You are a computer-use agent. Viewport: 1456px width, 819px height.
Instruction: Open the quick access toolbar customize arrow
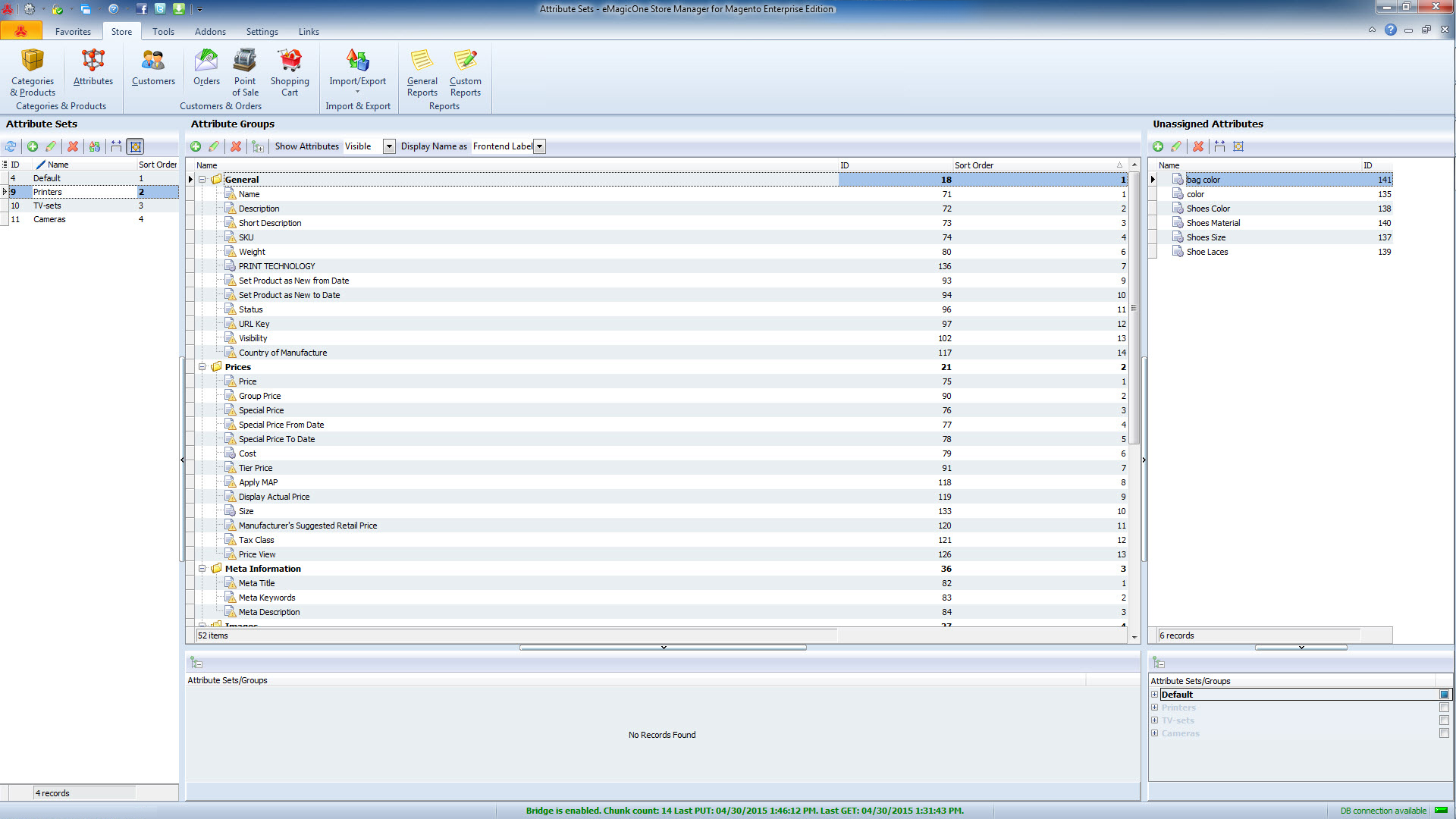199,9
